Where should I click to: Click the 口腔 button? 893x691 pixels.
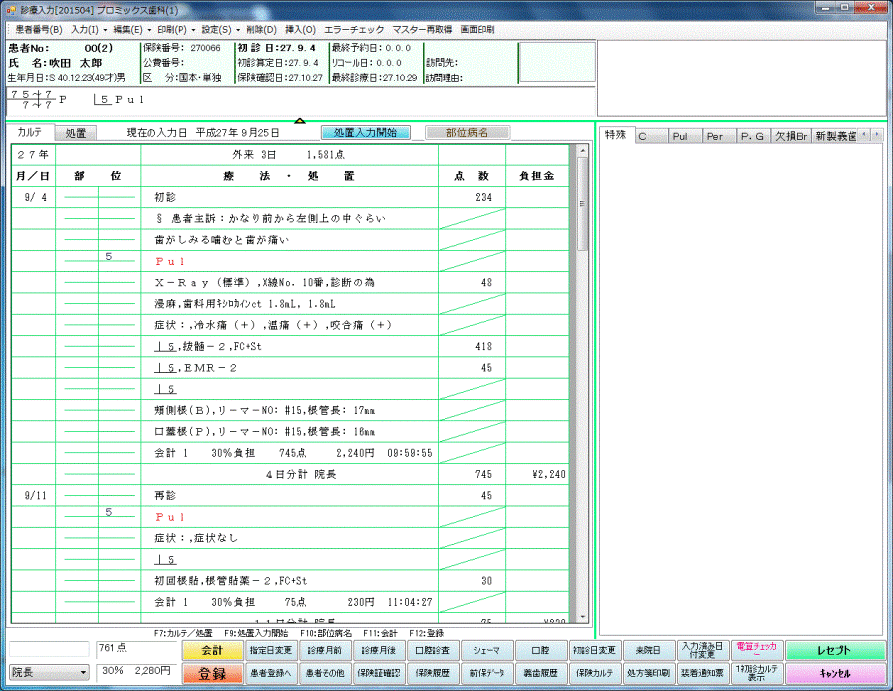540,650
